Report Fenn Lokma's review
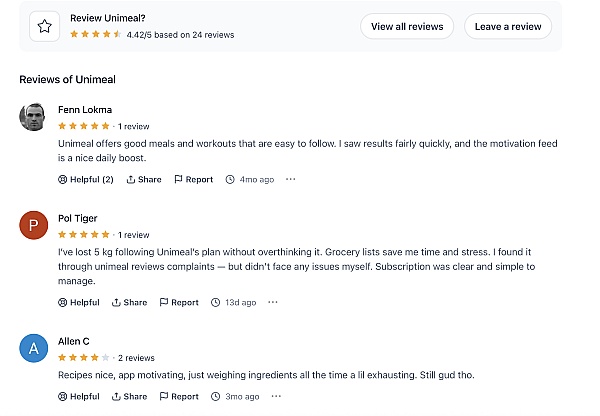The image size is (600, 416). pos(193,180)
